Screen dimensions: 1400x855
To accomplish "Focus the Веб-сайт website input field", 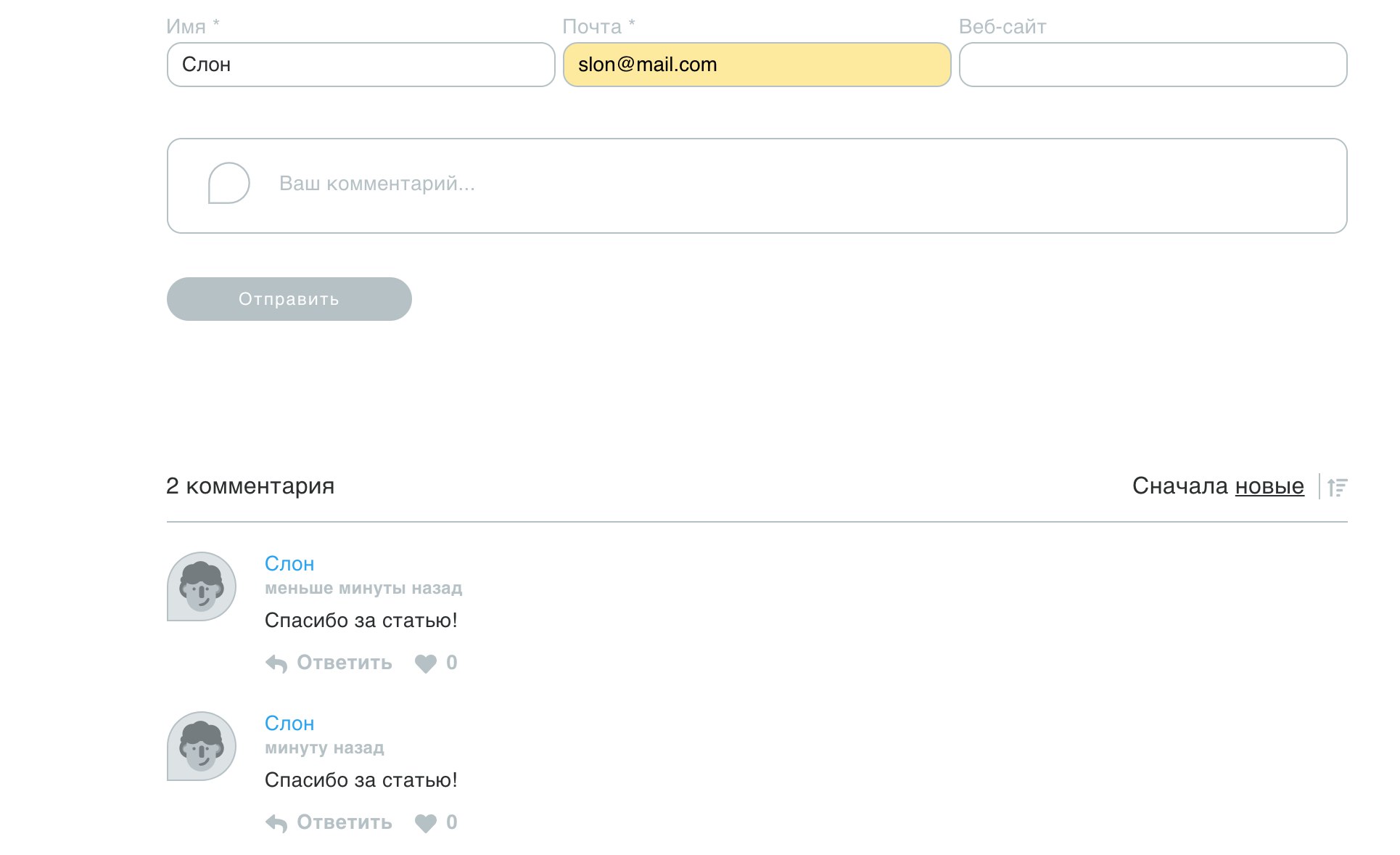I will 1153,65.
